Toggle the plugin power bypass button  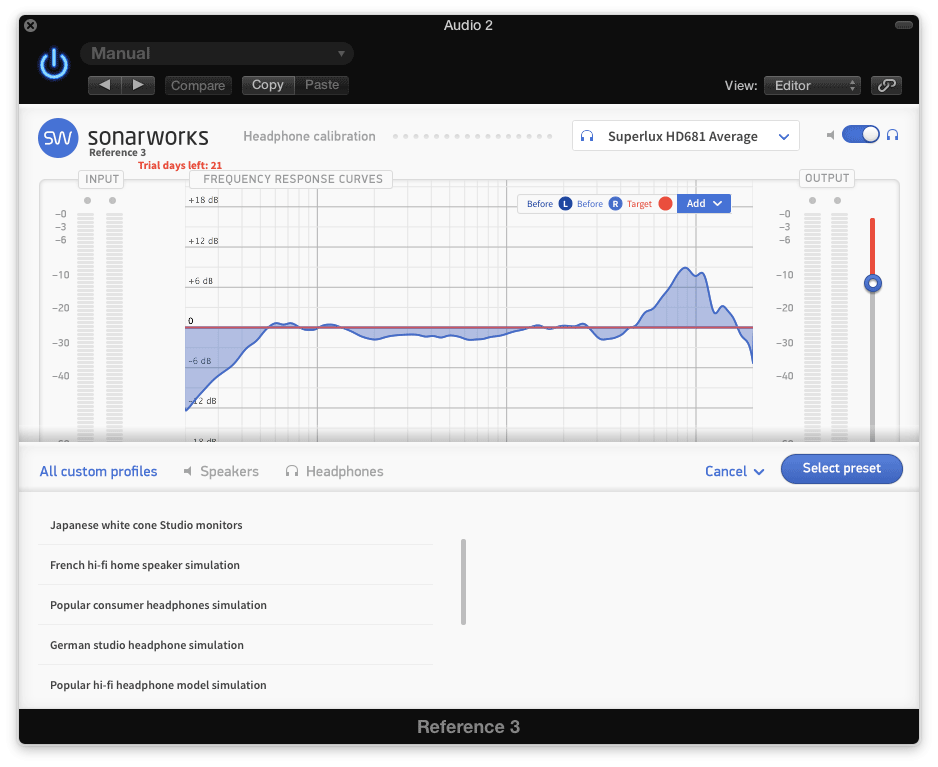coord(54,64)
